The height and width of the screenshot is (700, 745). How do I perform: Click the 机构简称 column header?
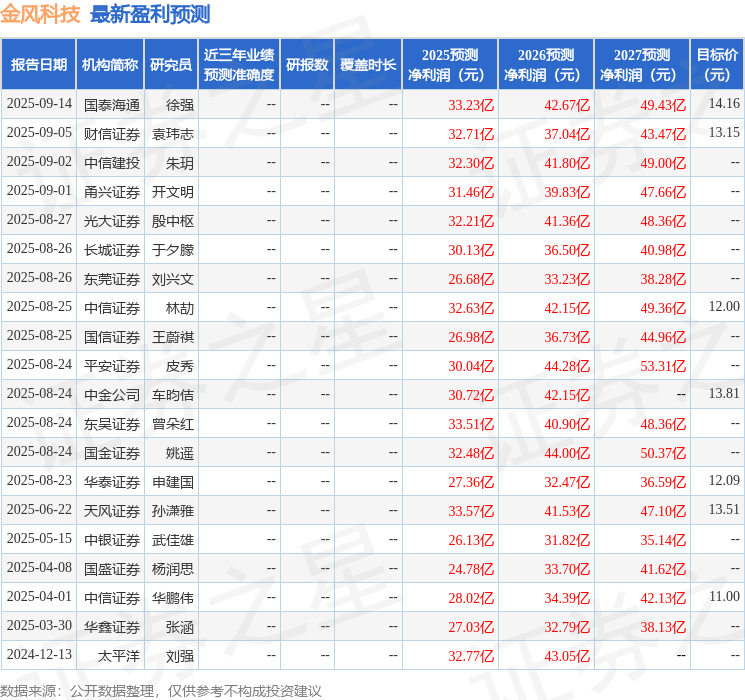pyautogui.click(x=110, y=65)
